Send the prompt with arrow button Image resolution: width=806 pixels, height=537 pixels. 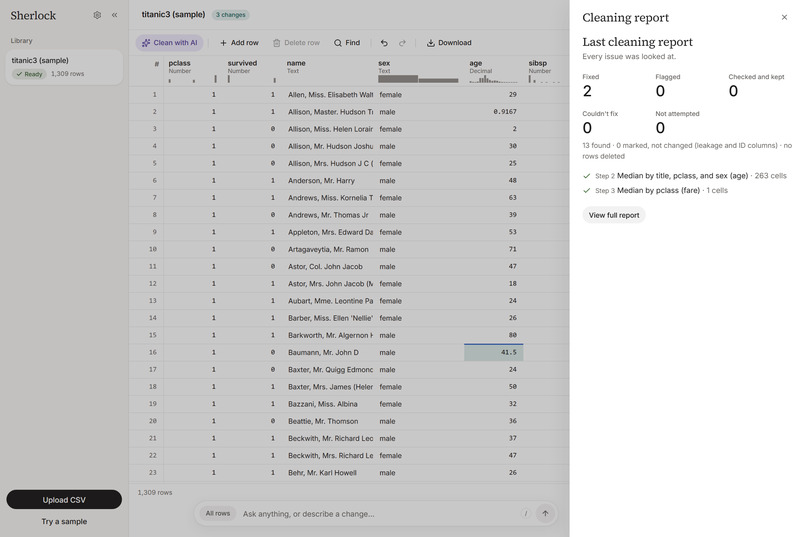point(545,513)
